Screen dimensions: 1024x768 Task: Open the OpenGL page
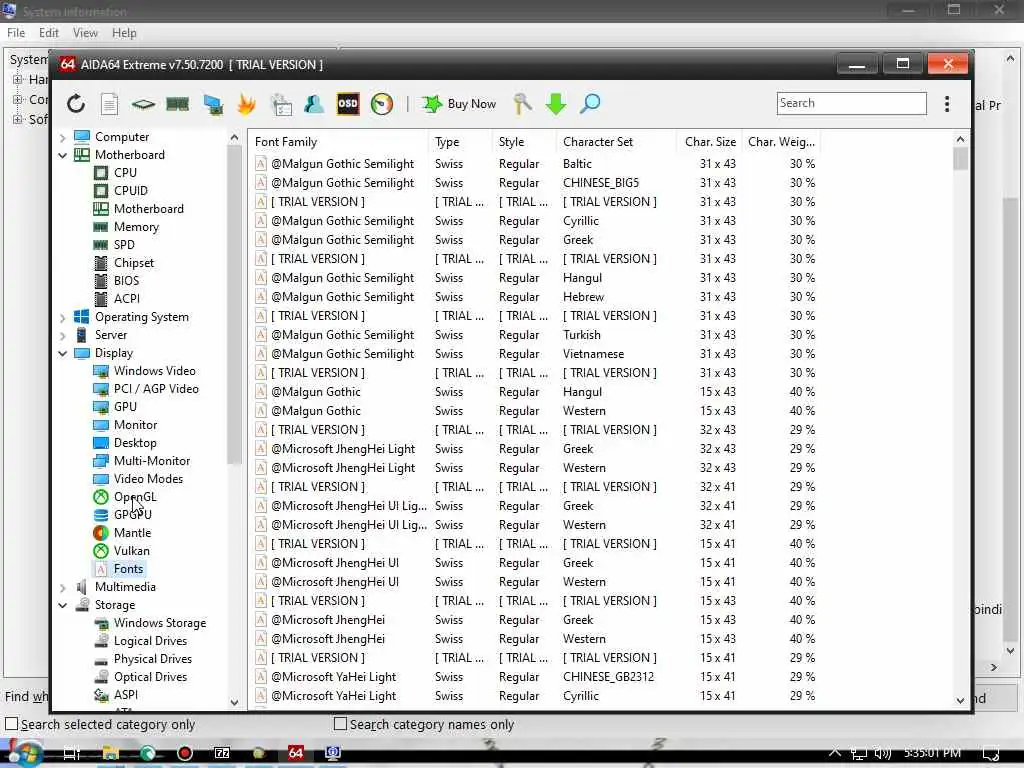pos(135,497)
